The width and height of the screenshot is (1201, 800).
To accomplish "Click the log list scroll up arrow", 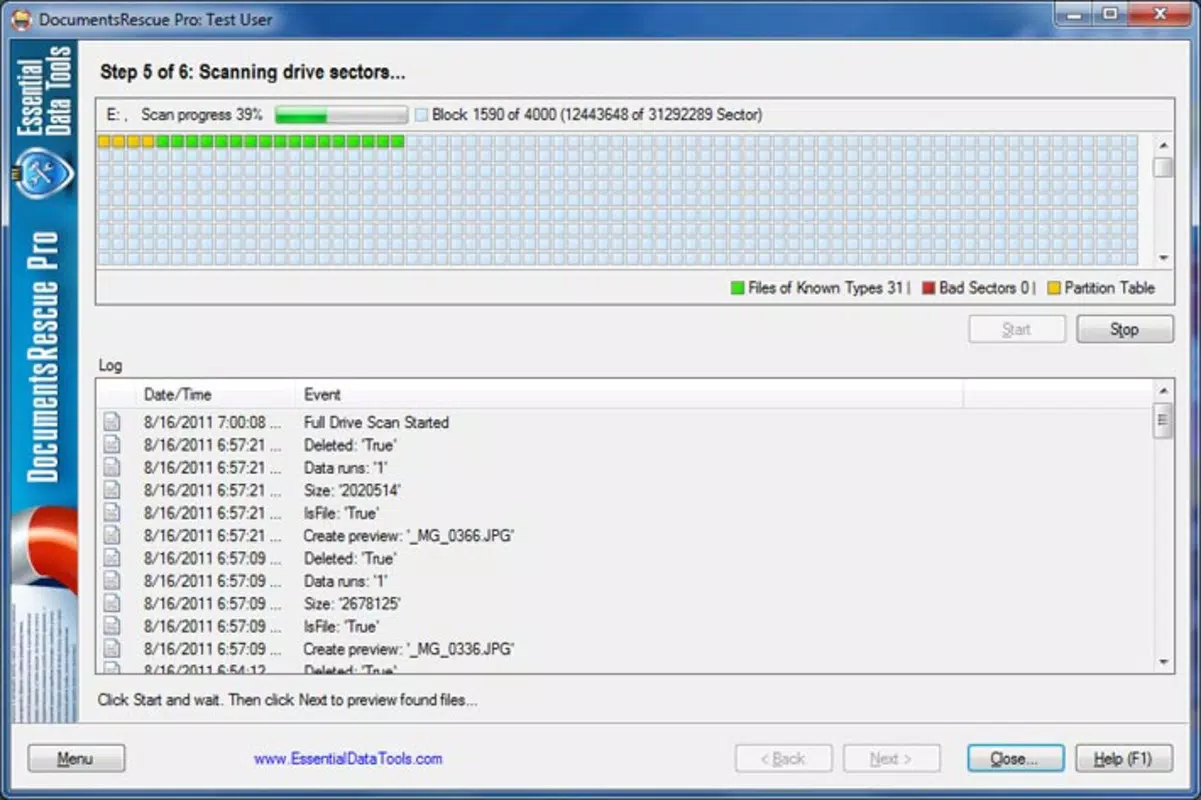I will point(1163,390).
